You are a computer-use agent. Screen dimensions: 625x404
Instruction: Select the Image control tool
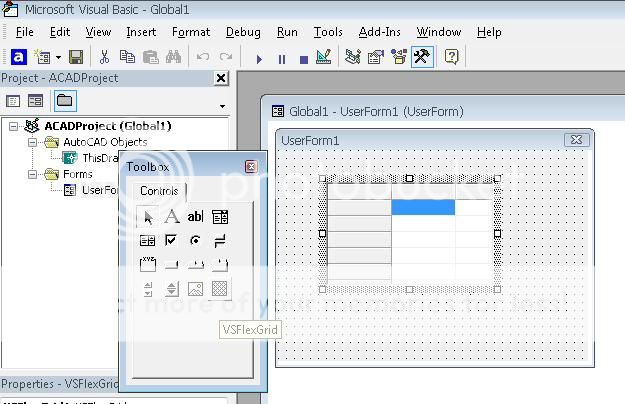(195, 289)
